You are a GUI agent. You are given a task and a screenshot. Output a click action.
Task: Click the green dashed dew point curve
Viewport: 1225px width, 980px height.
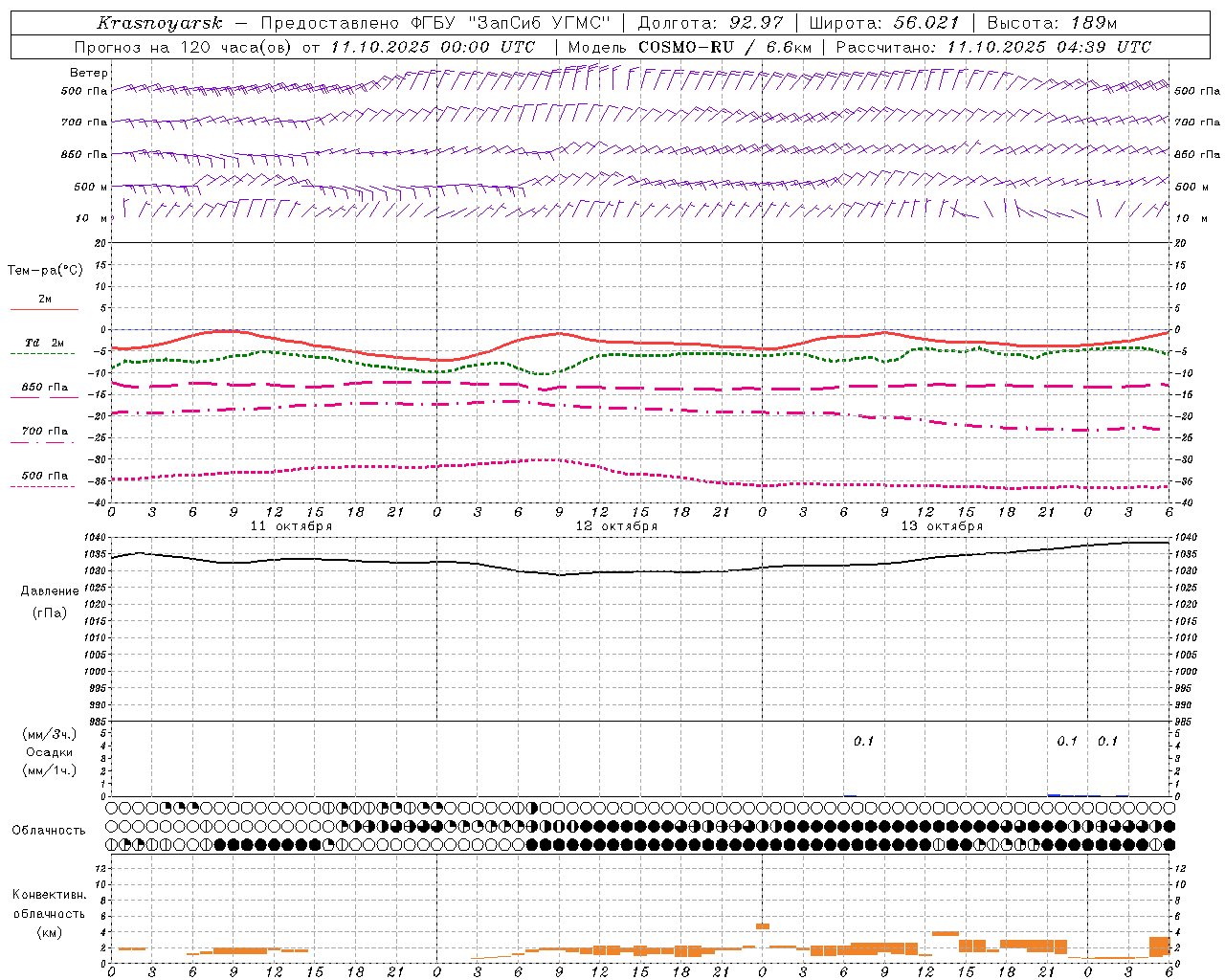point(641,354)
